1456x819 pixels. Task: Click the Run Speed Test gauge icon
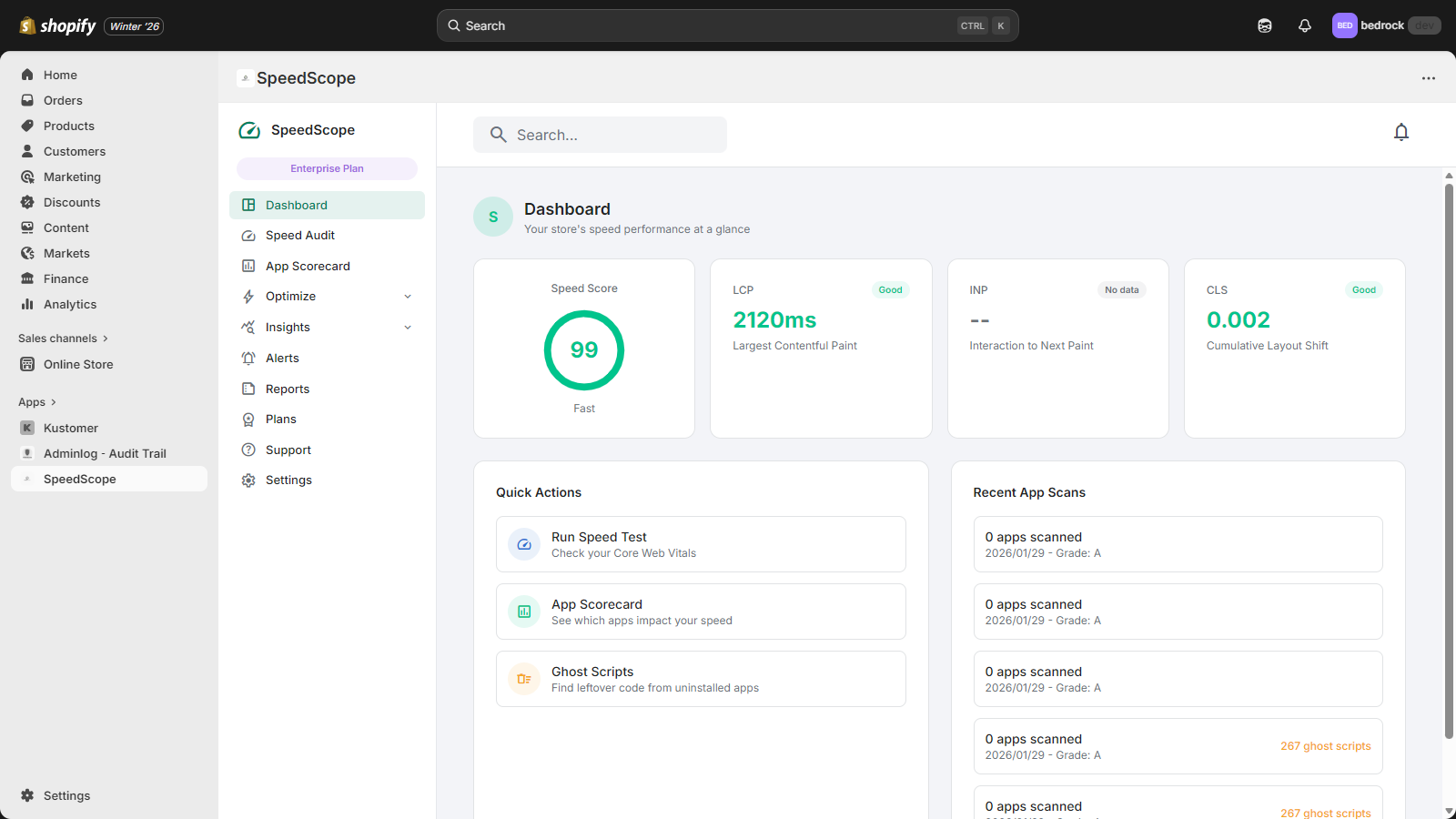pos(524,544)
